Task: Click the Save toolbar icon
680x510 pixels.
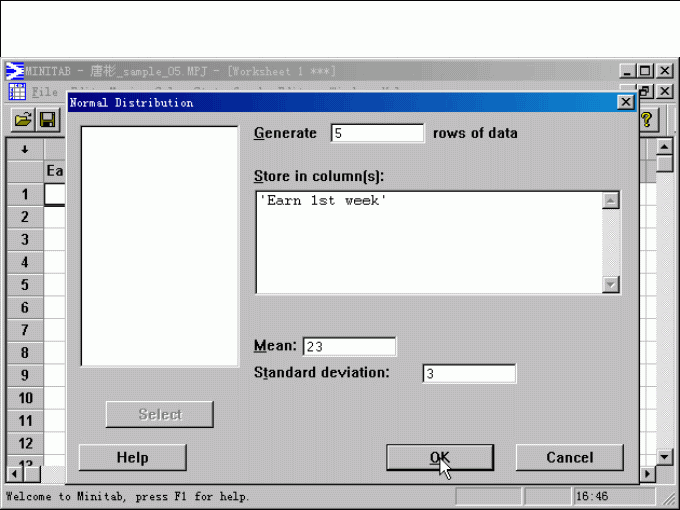Action: (x=47, y=120)
